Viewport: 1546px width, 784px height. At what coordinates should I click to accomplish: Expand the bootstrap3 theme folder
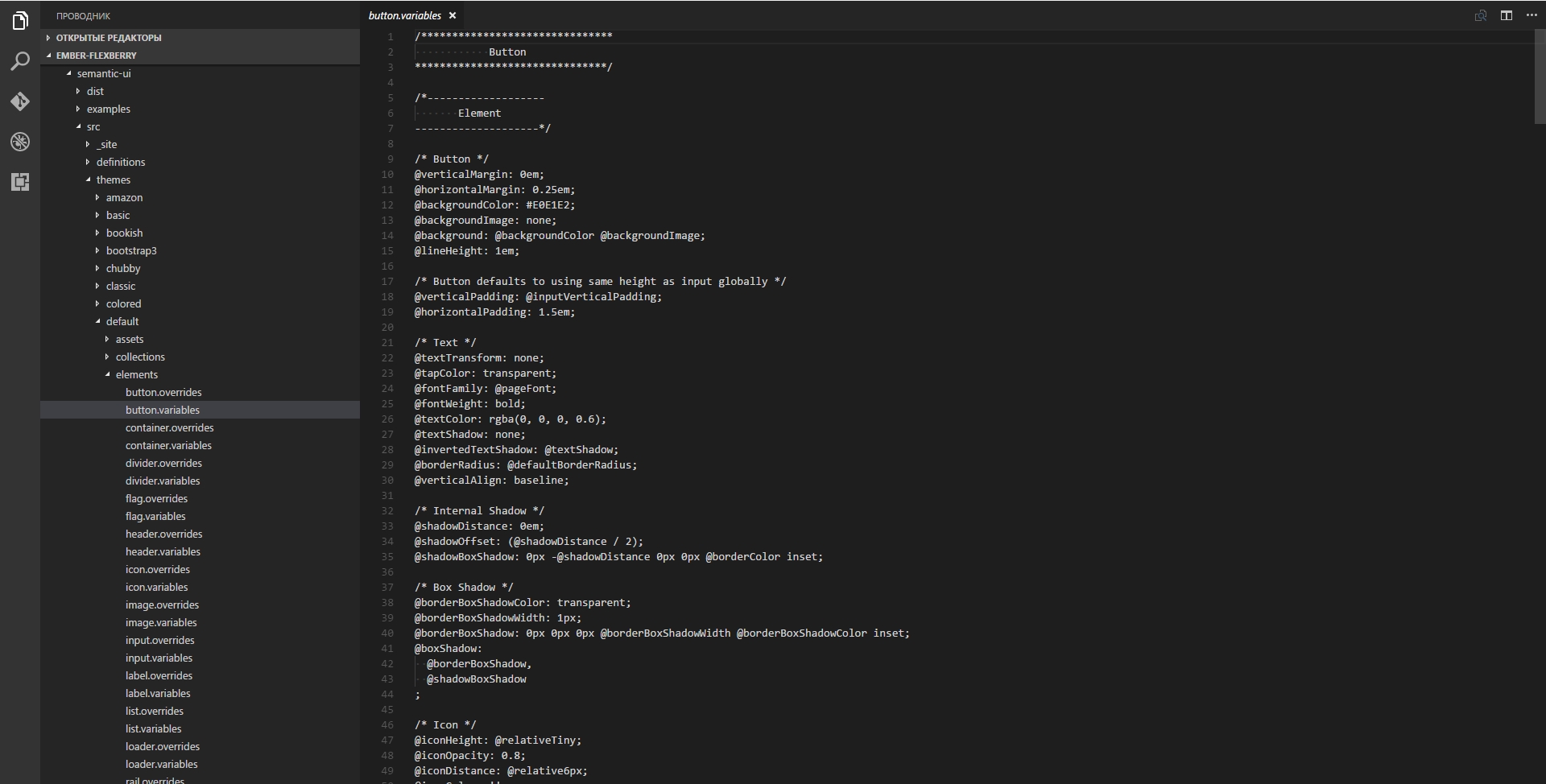(131, 250)
